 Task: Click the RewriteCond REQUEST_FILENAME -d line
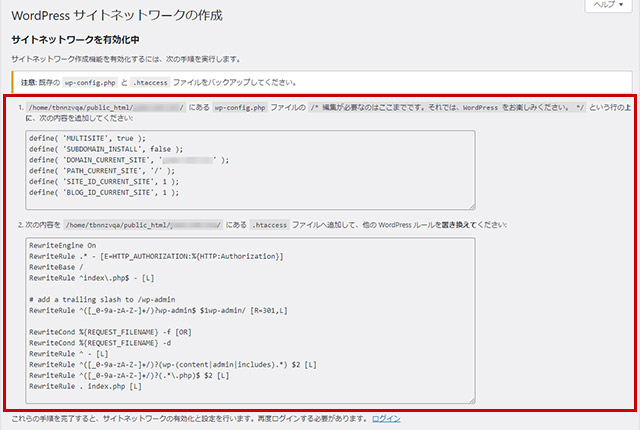pos(100,343)
